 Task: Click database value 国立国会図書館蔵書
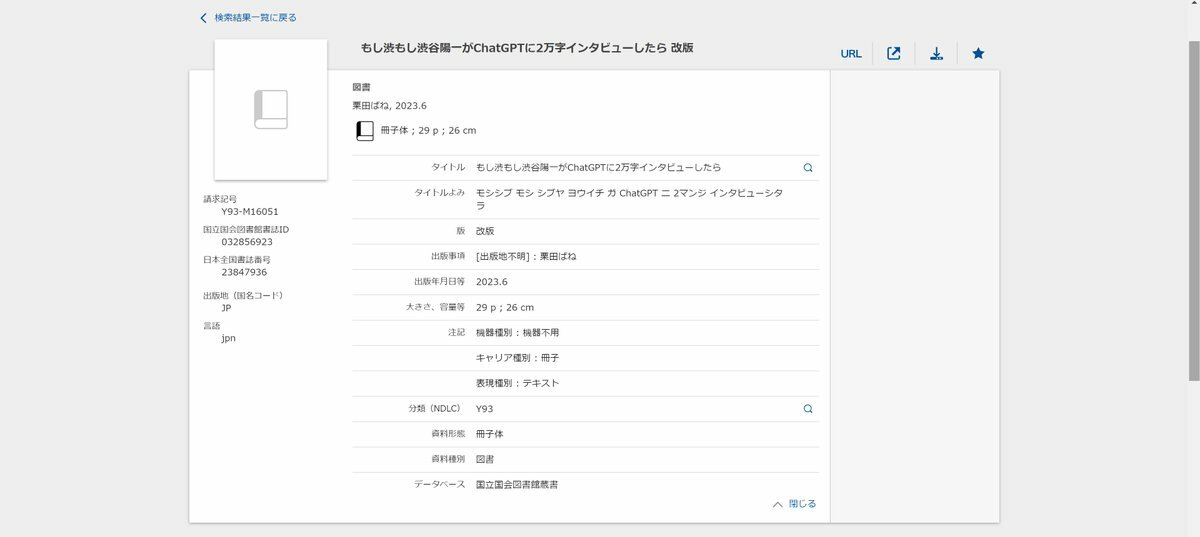tap(517, 485)
